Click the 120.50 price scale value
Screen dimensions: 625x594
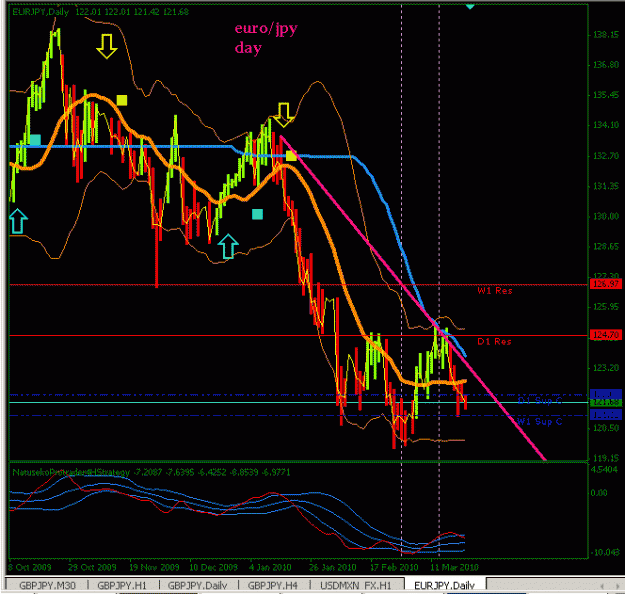pyautogui.click(x=606, y=428)
